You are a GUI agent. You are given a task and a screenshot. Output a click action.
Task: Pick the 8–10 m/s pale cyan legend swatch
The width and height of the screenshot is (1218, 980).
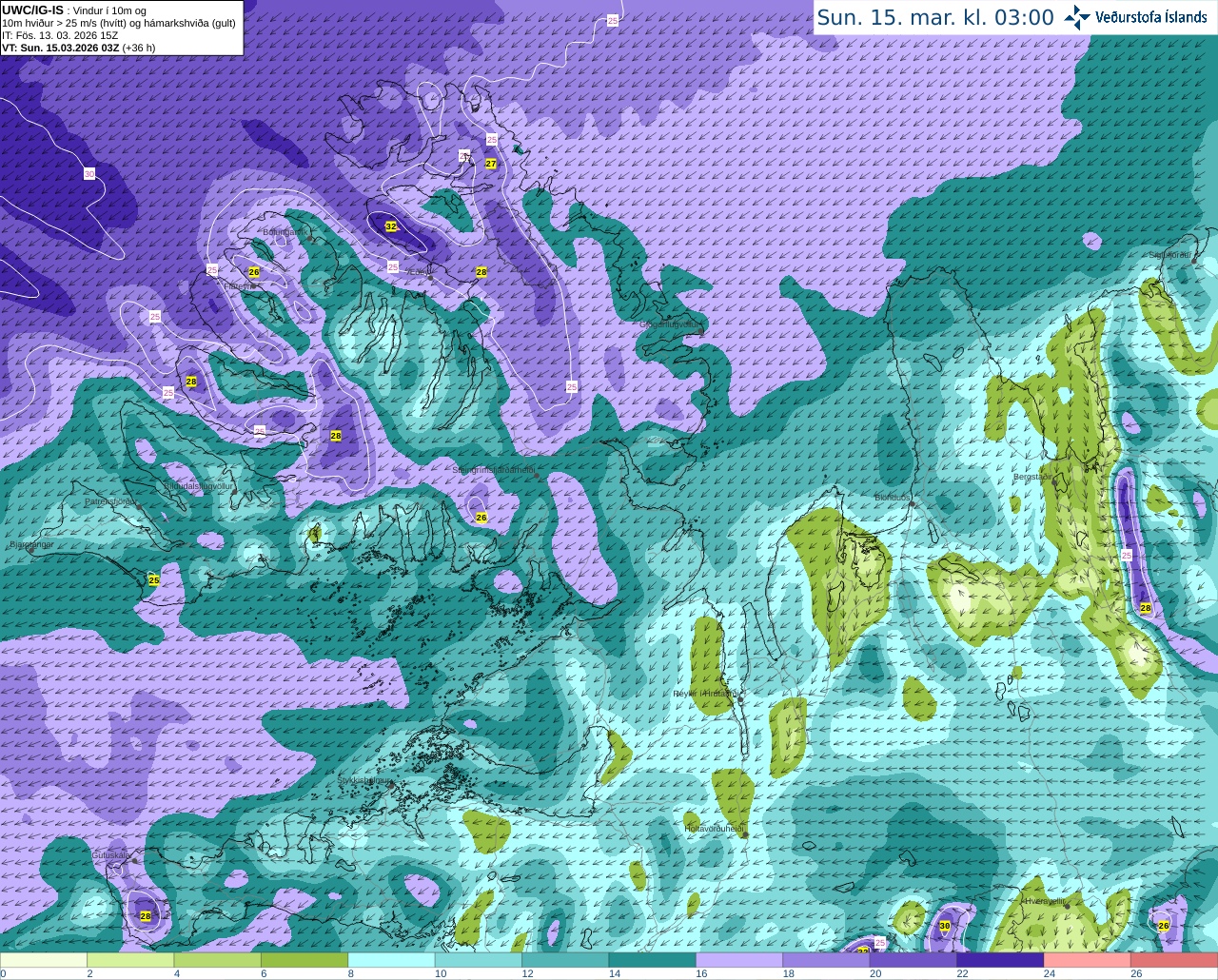pos(392,960)
